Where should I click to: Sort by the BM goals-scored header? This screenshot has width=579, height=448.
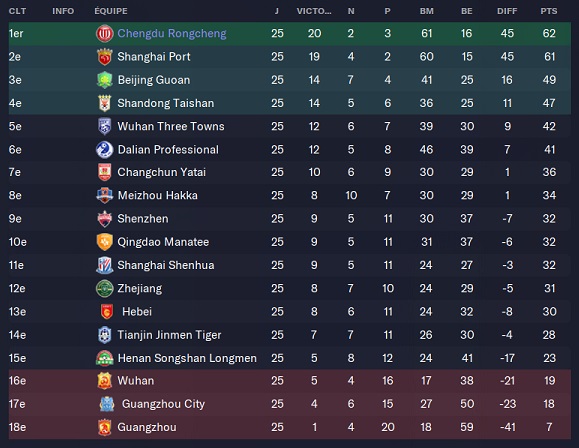point(426,11)
